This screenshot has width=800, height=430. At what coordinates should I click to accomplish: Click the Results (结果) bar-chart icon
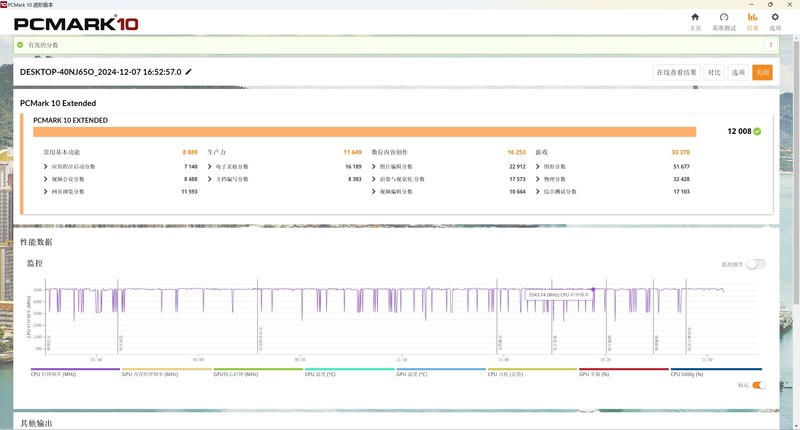click(x=752, y=17)
